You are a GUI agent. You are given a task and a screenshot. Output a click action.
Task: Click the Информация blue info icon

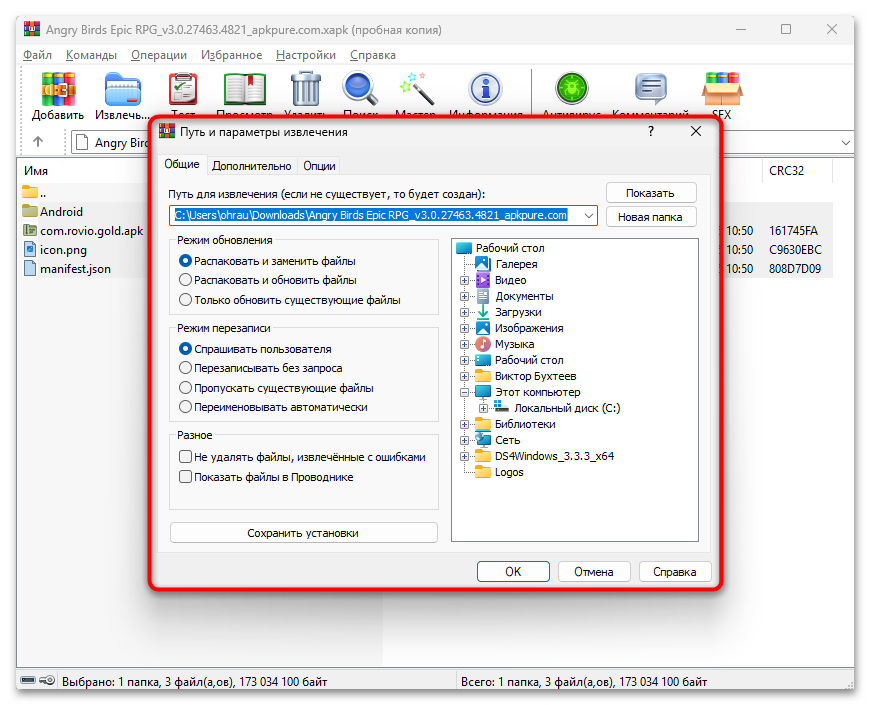click(x=485, y=89)
